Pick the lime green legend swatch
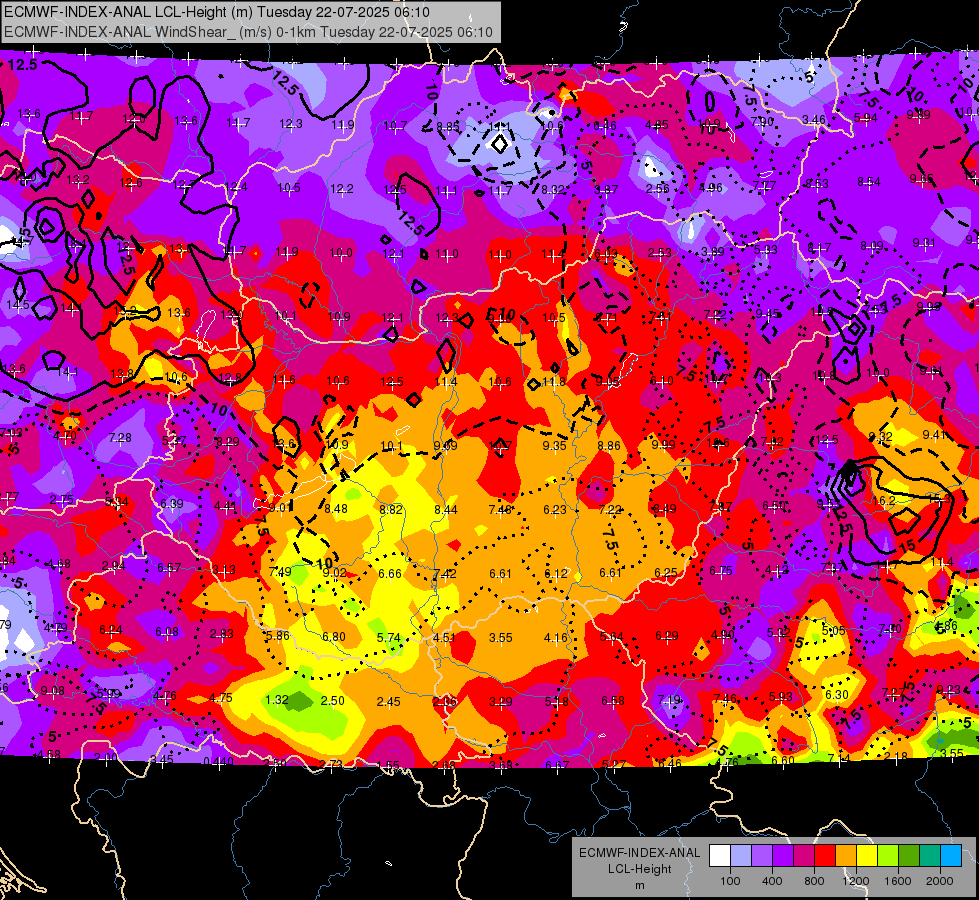The image size is (979, 900). 888,856
